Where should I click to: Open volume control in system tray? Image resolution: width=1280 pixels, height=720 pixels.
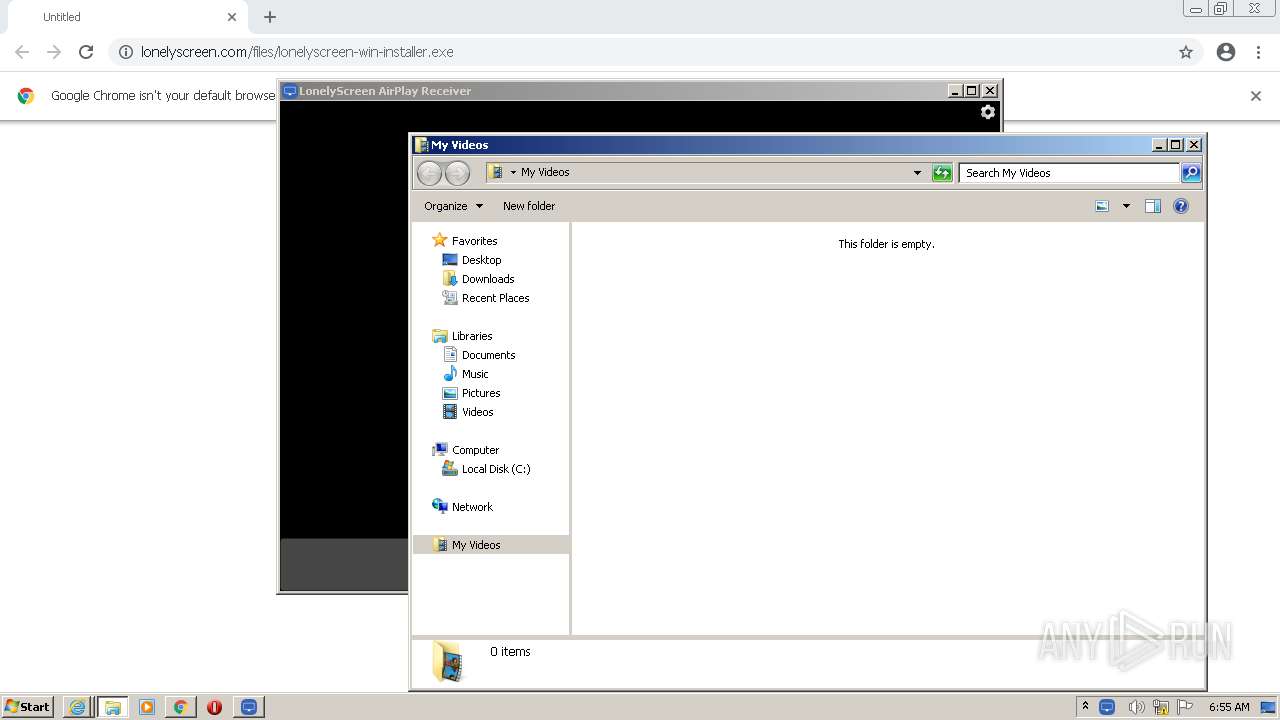coord(1136,707)
